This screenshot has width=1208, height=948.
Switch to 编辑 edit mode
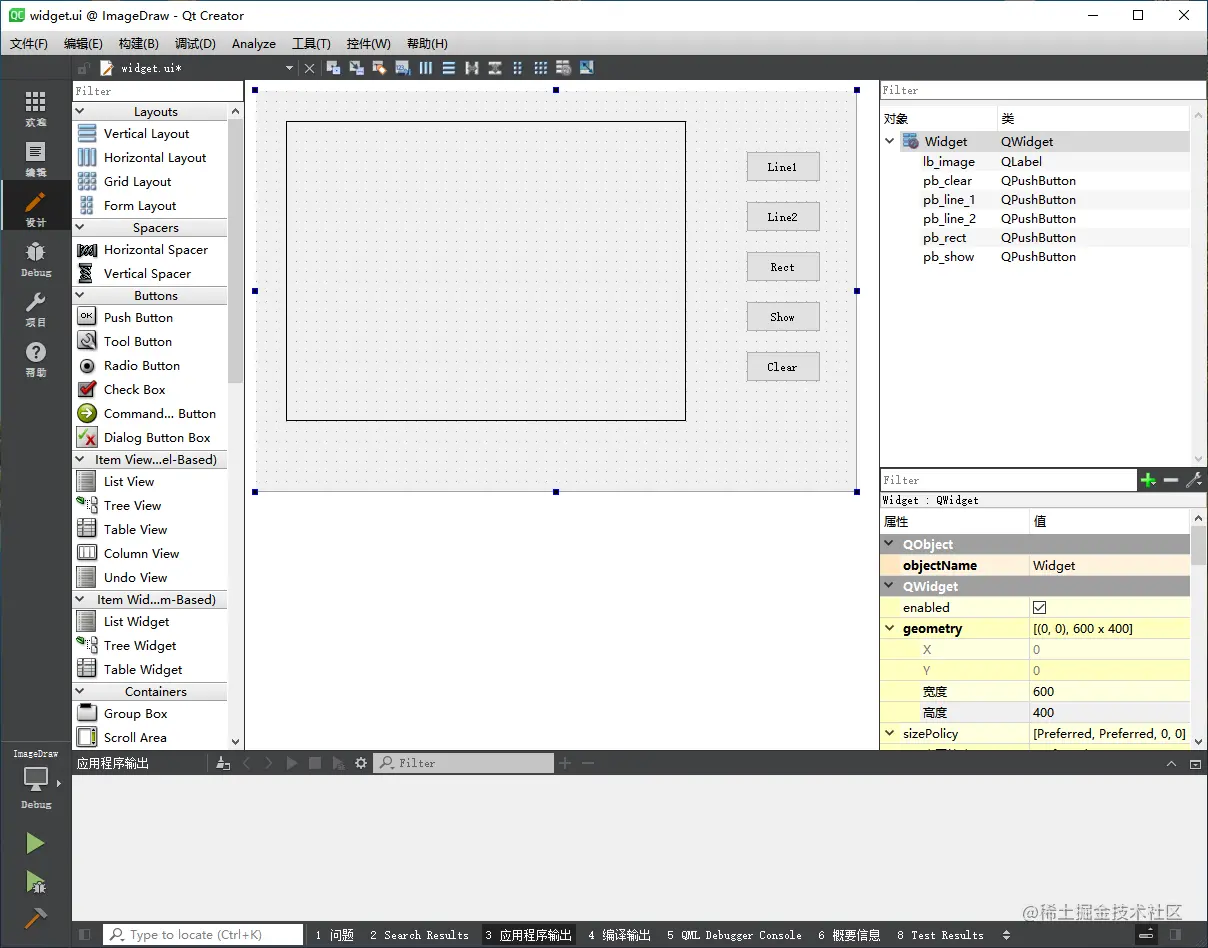35,158
